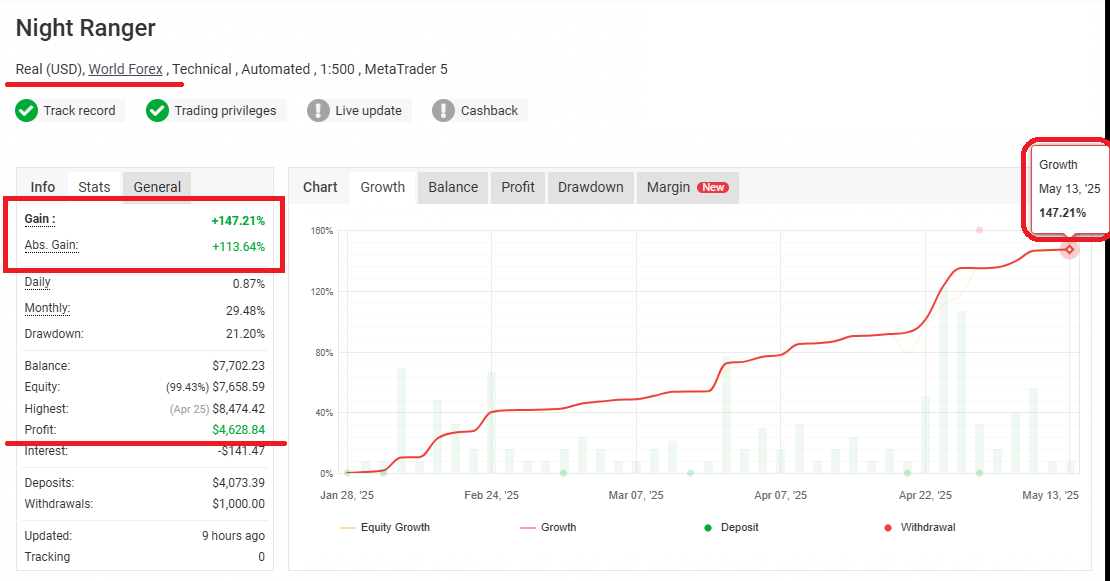Viewport: 1110px width, 581px height.
Task: Click the 'Monthly:' label
Action: click(x=47, y=308)
